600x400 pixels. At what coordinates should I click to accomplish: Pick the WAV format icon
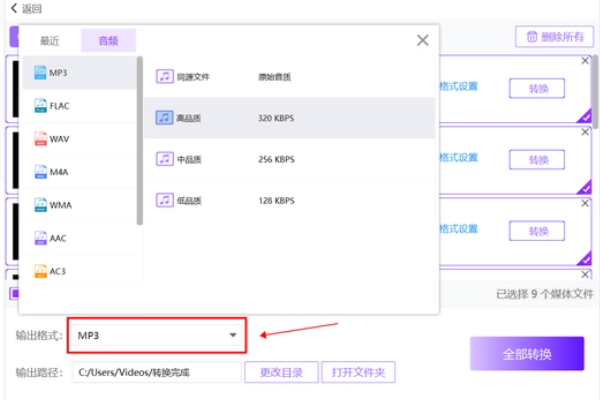pyautogui.click(x=41, y=138)
